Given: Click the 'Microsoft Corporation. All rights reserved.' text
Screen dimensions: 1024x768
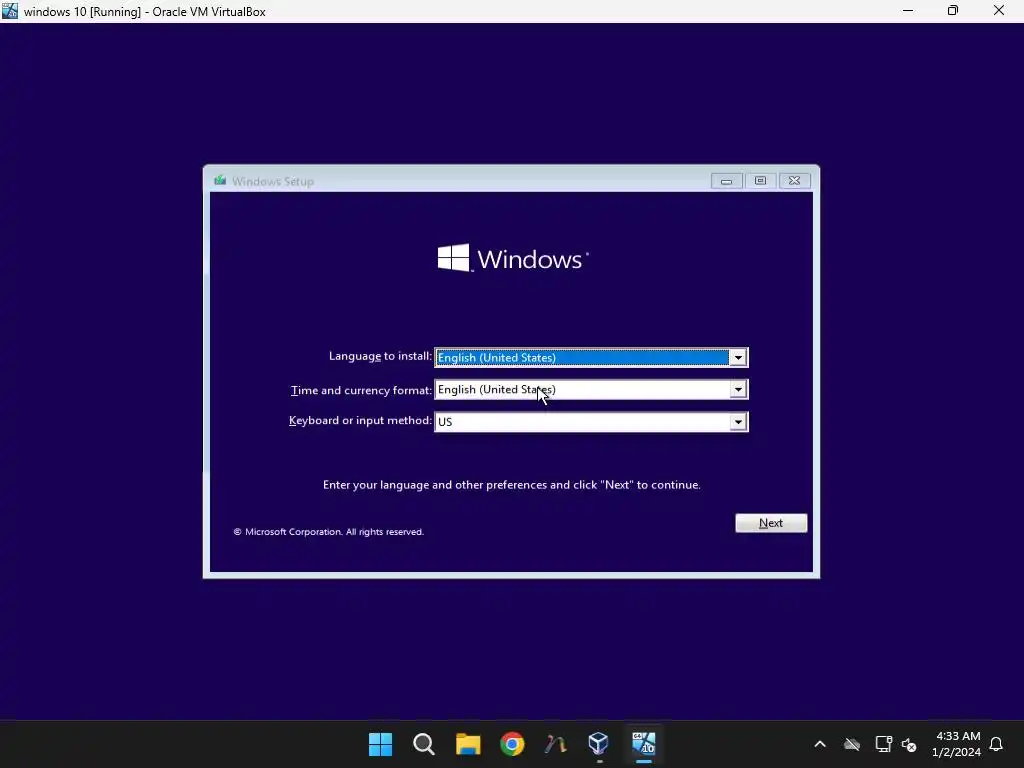Looking at the screenshot, I should 328,532.
